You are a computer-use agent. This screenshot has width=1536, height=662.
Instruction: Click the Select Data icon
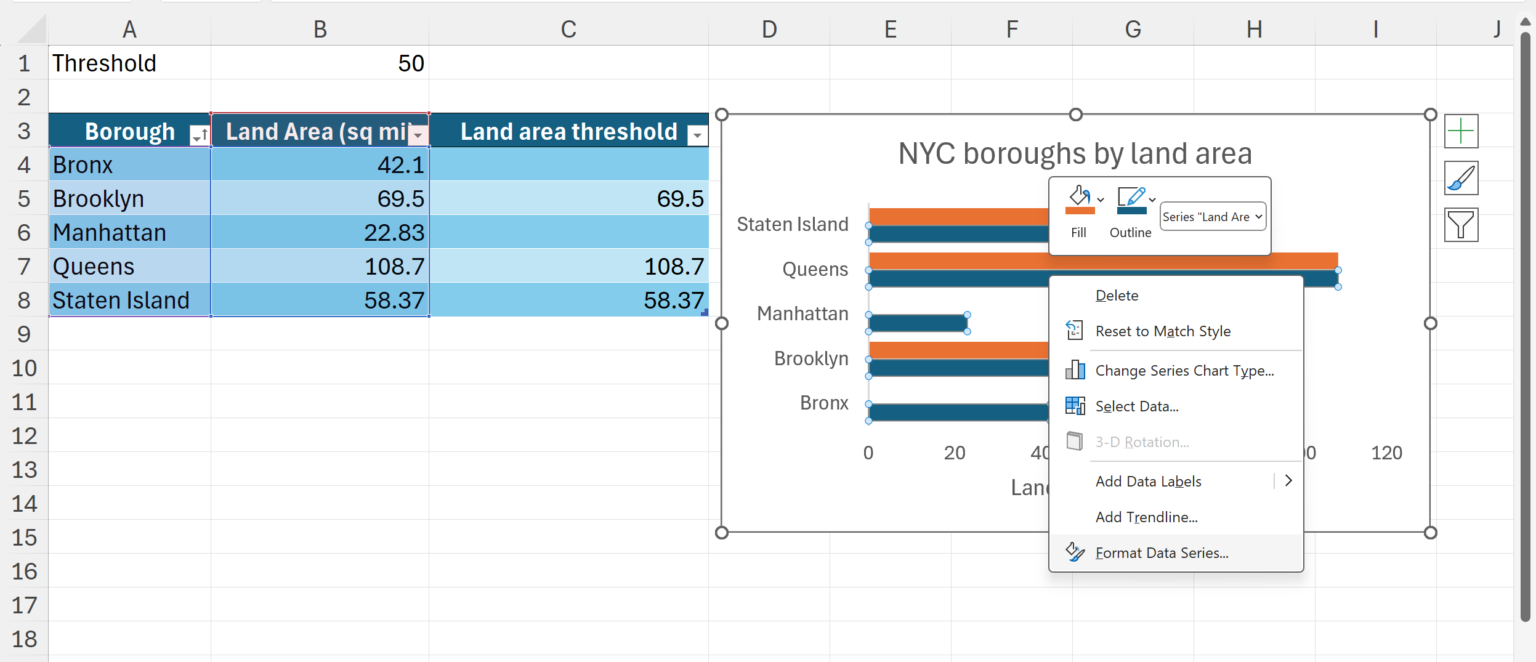[x=1075, y=406]
